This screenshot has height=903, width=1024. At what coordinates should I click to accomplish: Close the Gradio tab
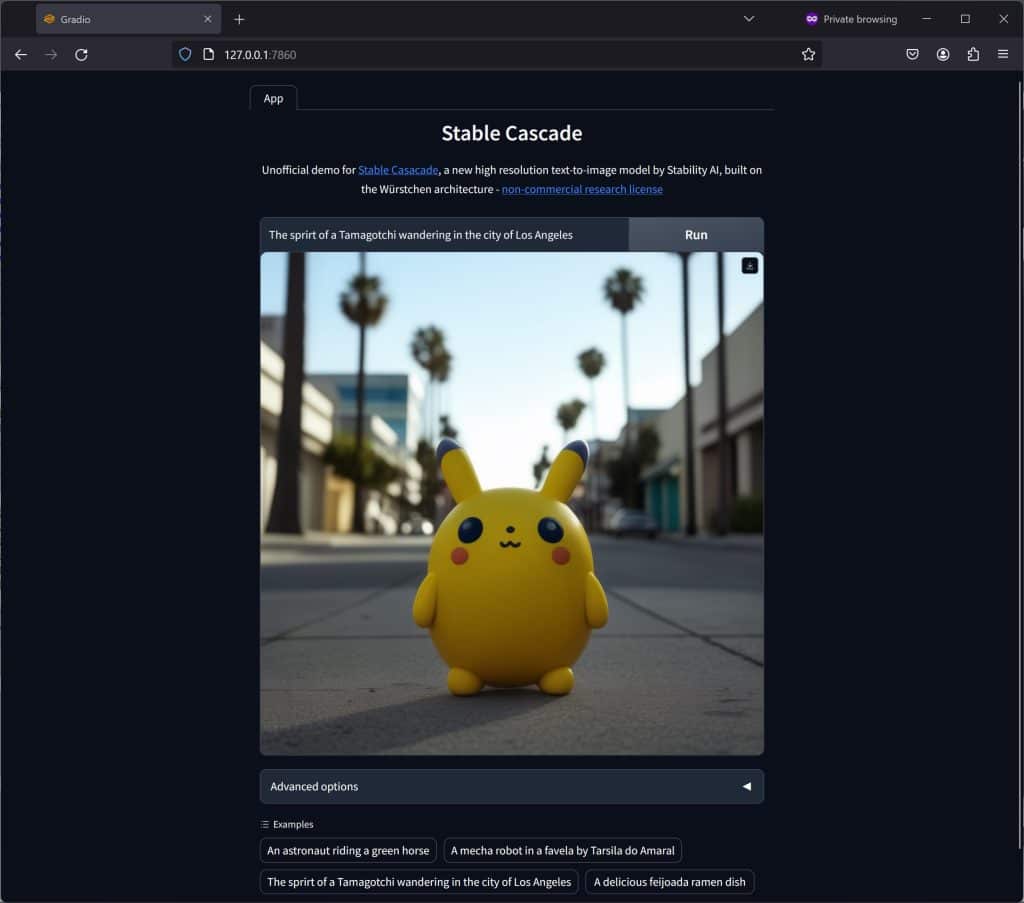(x=208, y=20)
